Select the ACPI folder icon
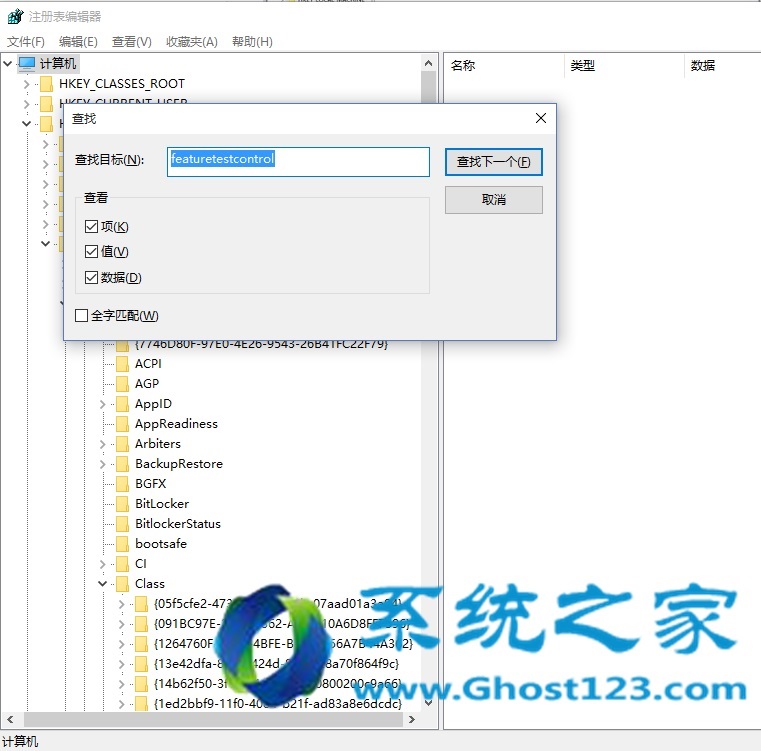The height and width of the screenshot is (751, 761). [122, 364]
